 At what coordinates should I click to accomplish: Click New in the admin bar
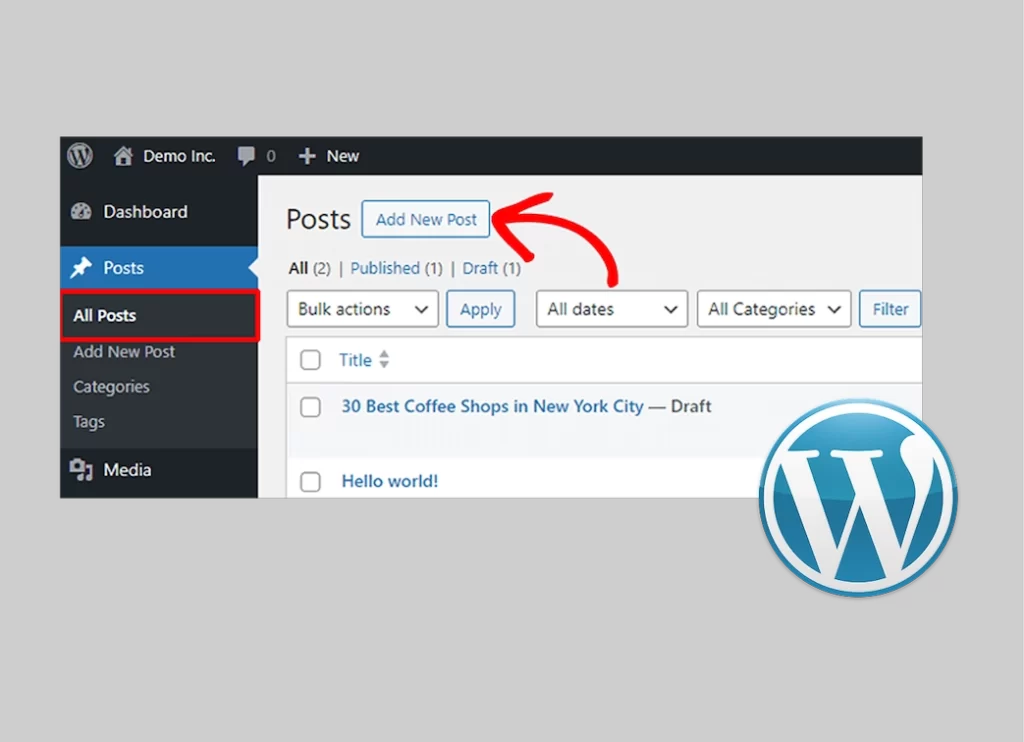click(x=343, y=156)
